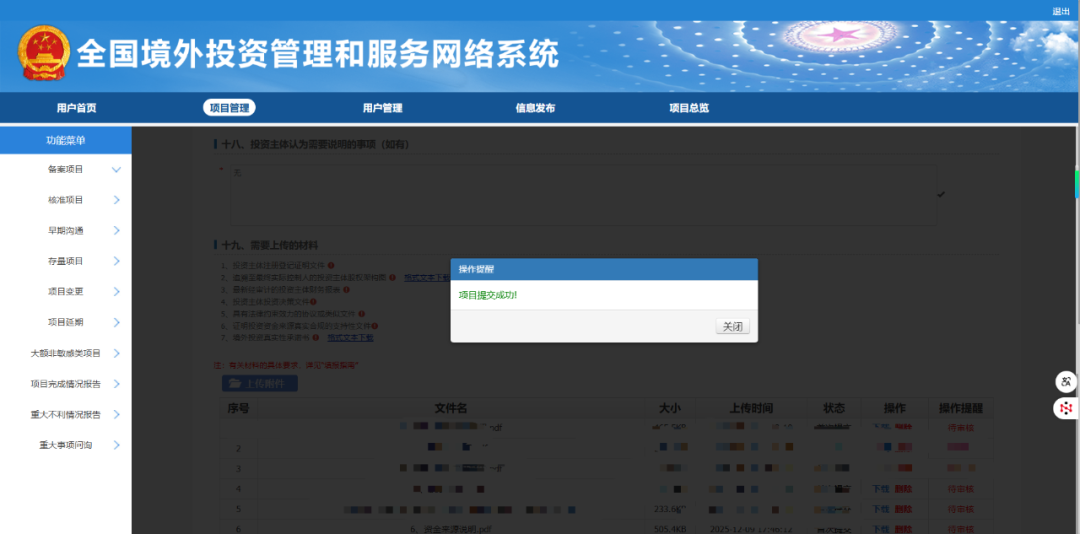Click the 大小 column header
This screenshot has width=1080, height=534.
(x=672, y=408)
